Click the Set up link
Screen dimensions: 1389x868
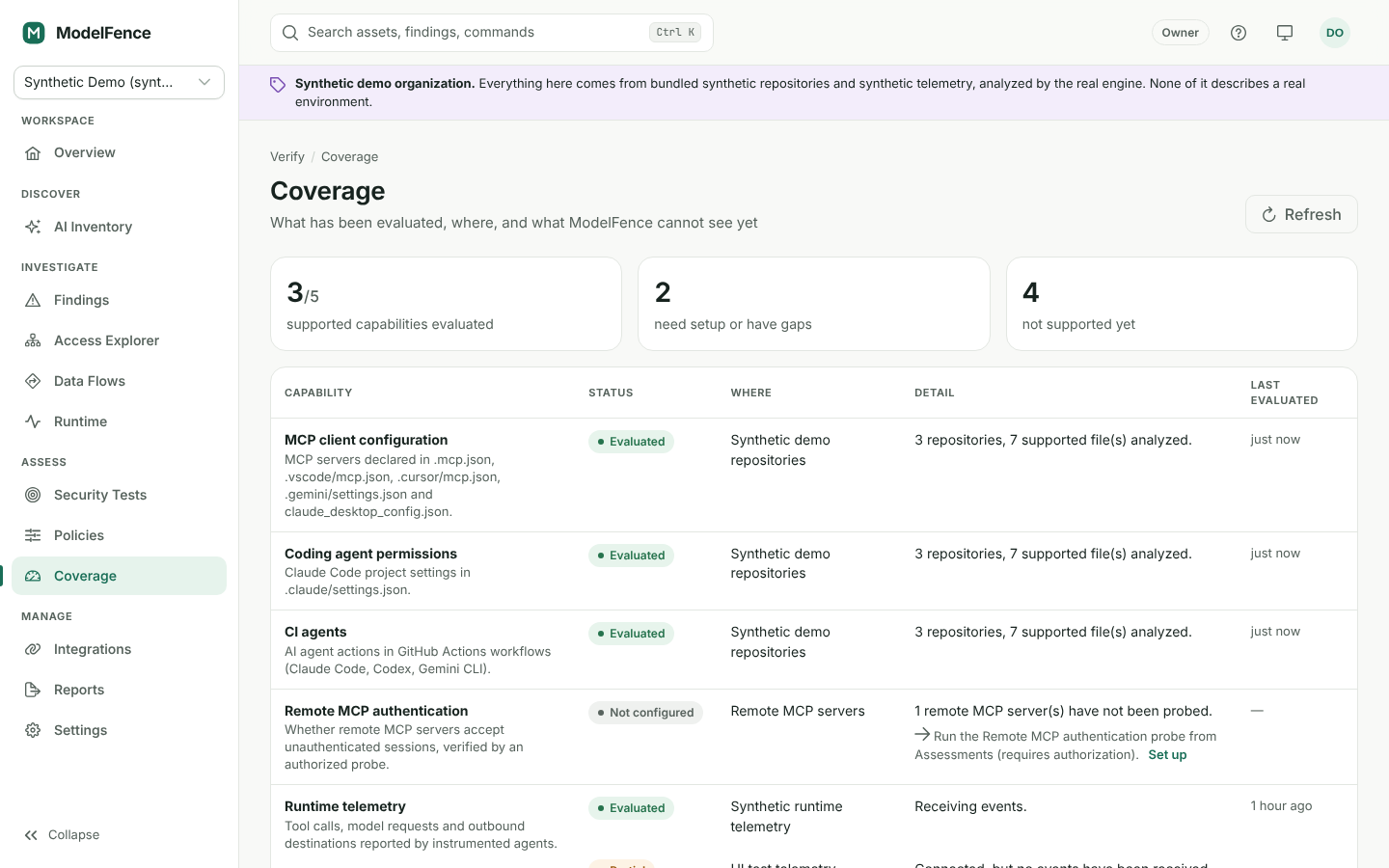coord(1167,755)
